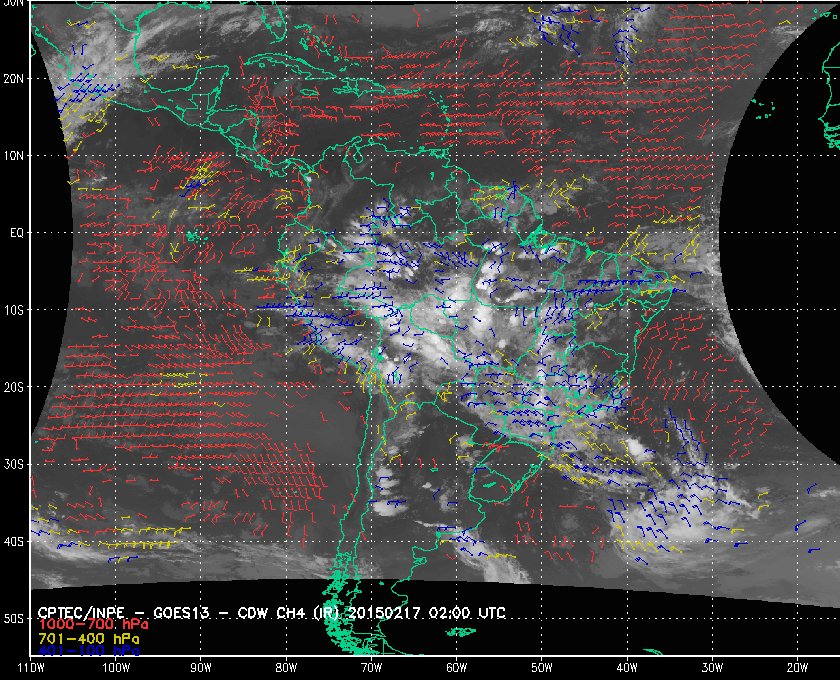The width and height of the screenshot is (840, 680).
Task: Click the 30W longitude label
Action: point(712,668)
